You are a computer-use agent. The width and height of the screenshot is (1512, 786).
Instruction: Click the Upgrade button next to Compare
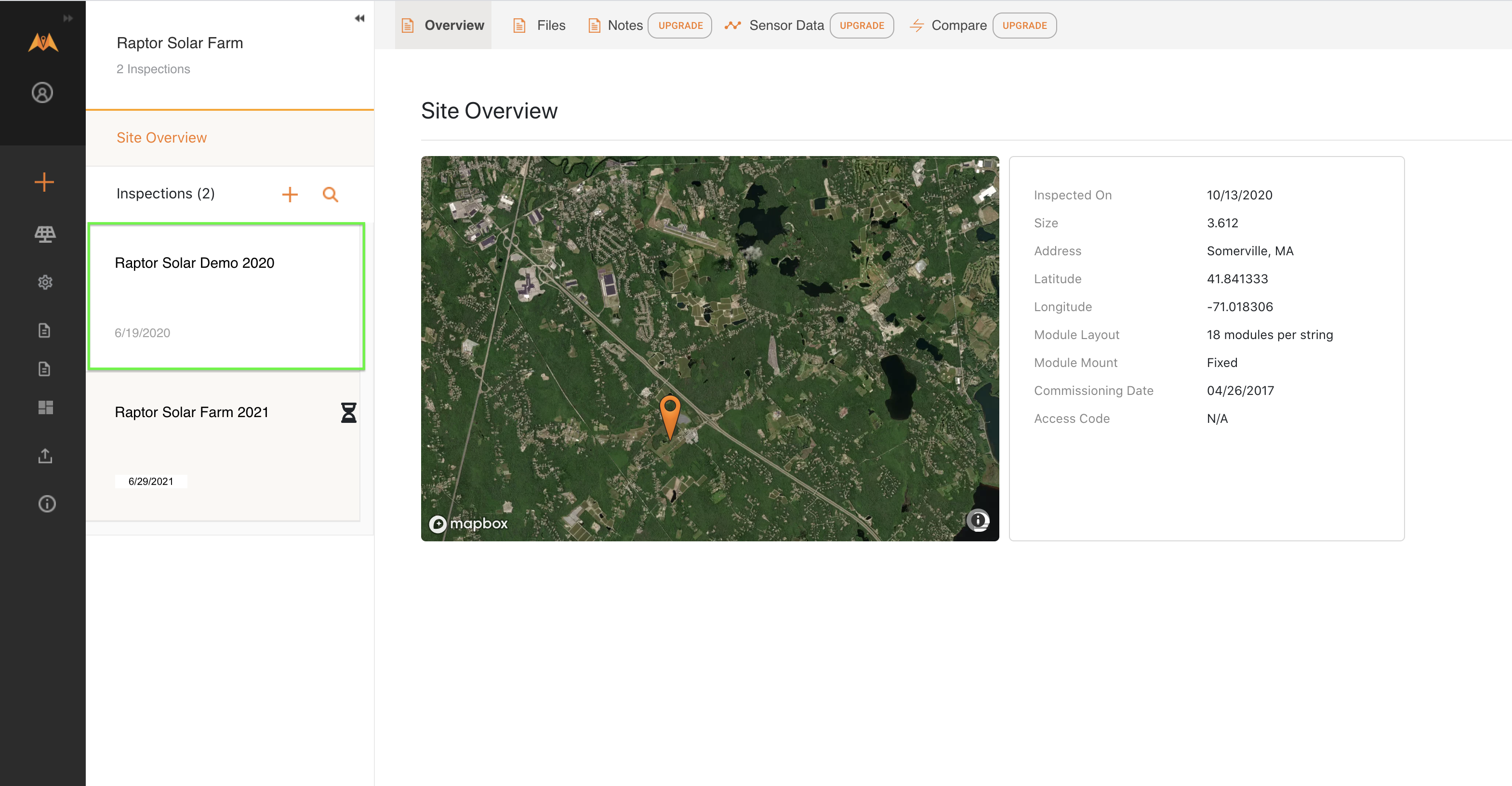click(1024, 25)
